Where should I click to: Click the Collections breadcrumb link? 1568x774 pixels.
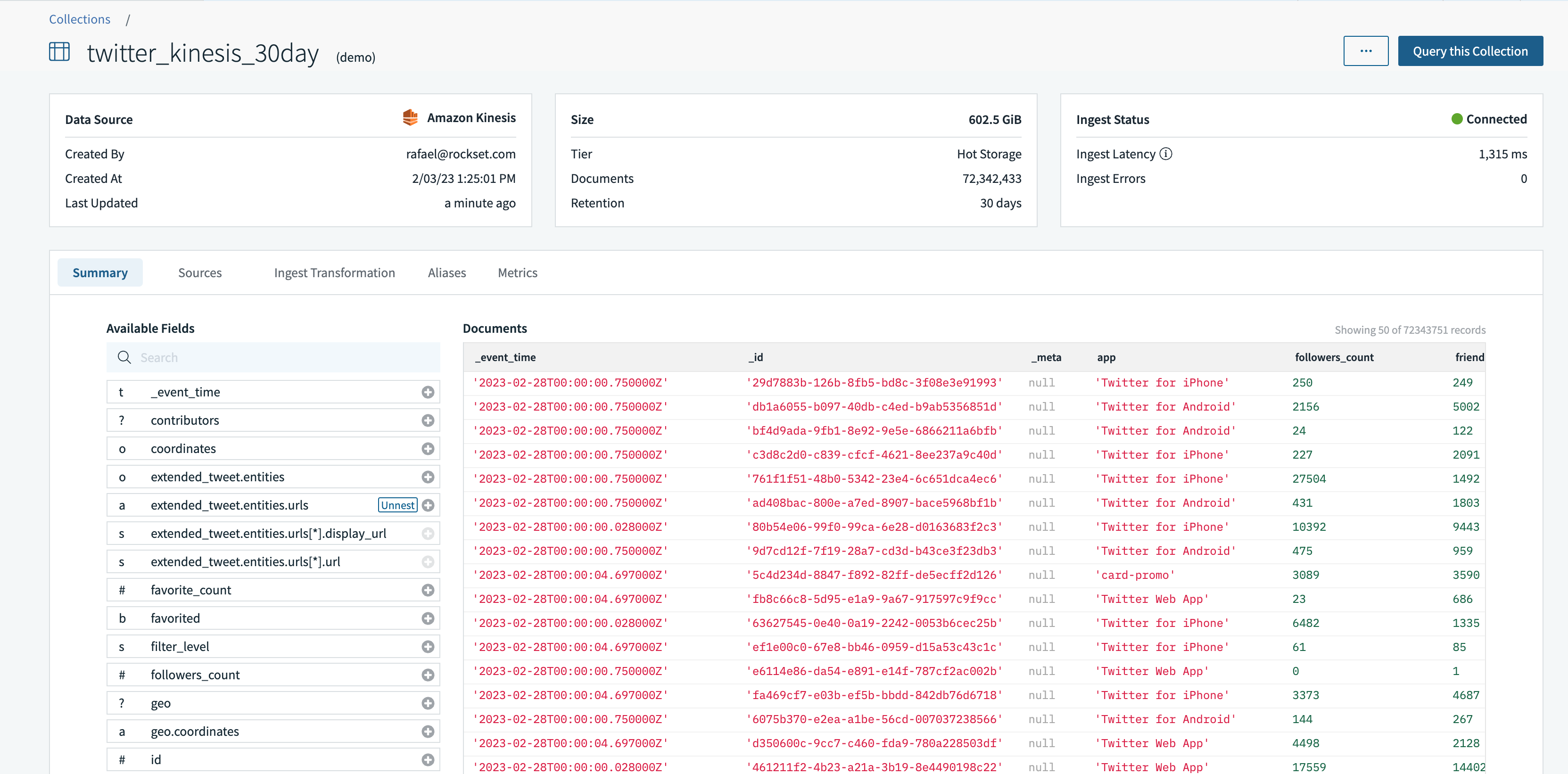80,19
